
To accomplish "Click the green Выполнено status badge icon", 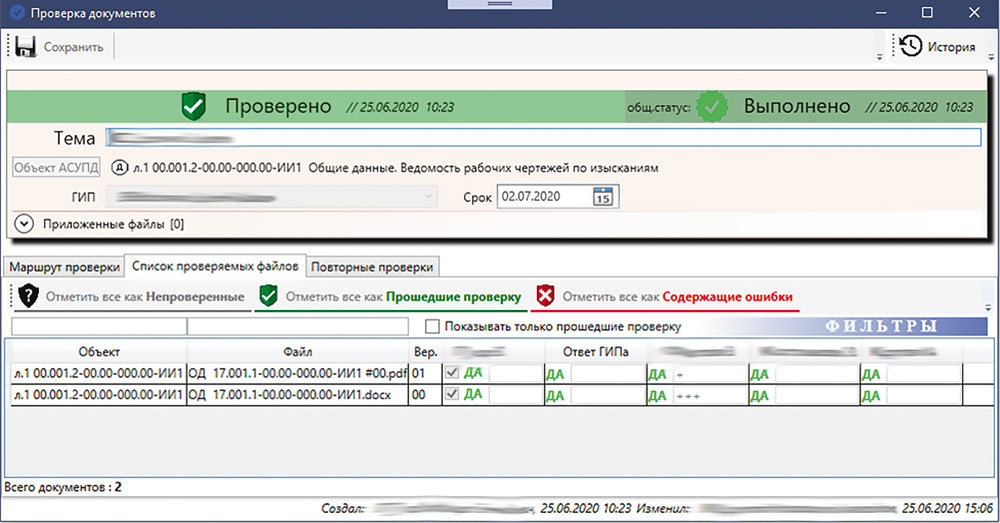I will click(713, 106).
